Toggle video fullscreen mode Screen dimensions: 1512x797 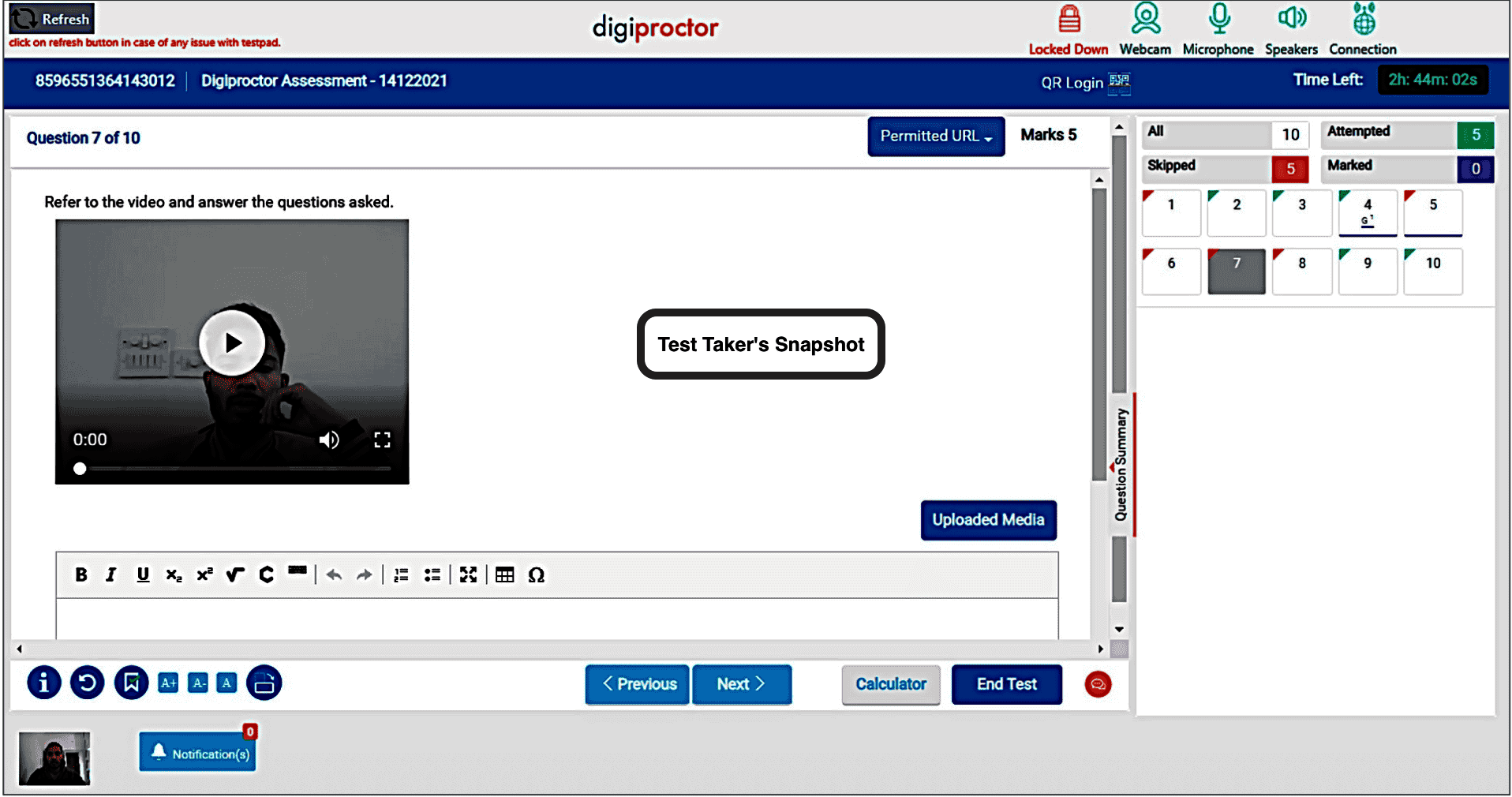pos(382,440)
